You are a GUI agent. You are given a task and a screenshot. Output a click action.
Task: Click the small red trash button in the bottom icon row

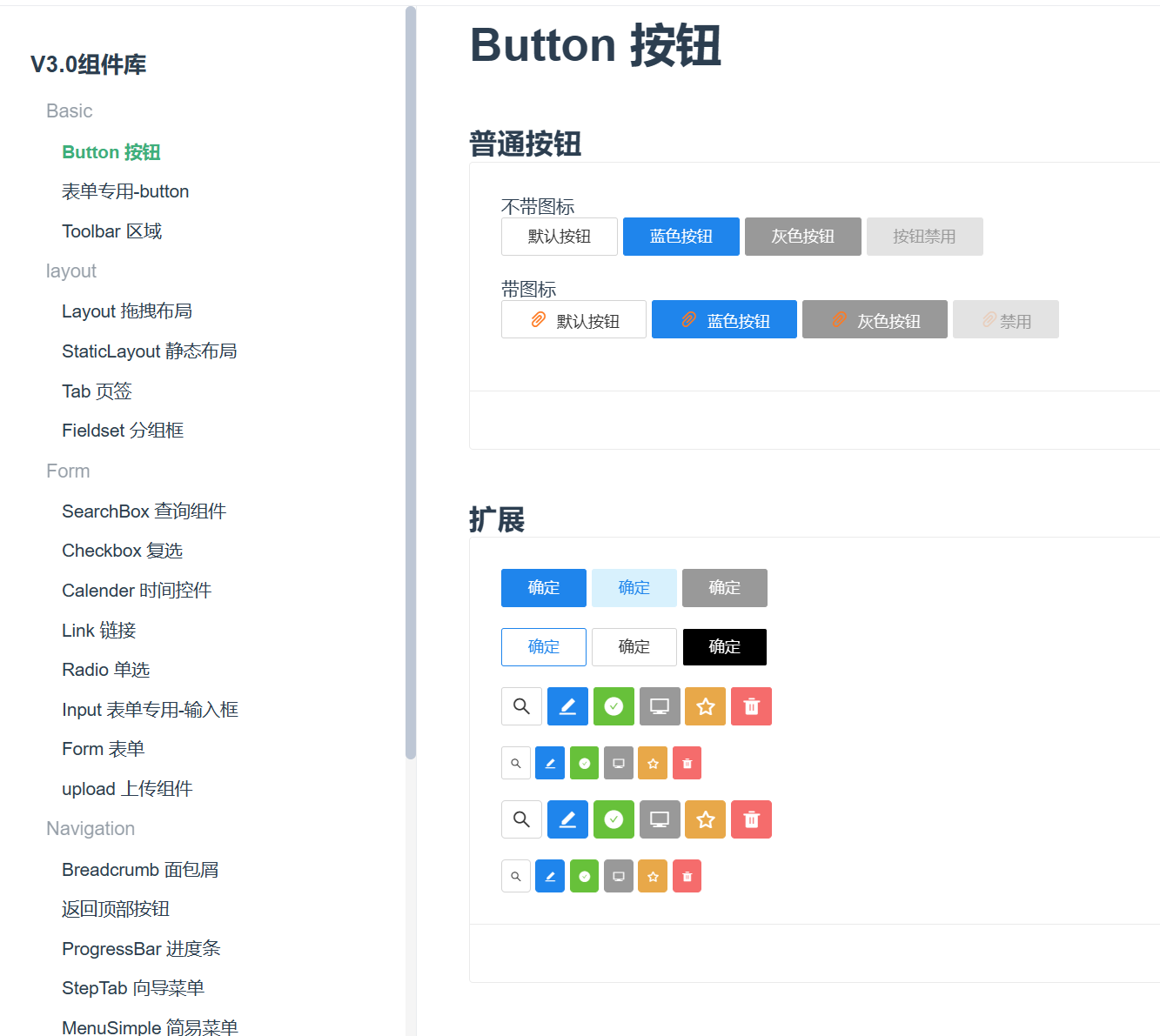pos(687,877)
